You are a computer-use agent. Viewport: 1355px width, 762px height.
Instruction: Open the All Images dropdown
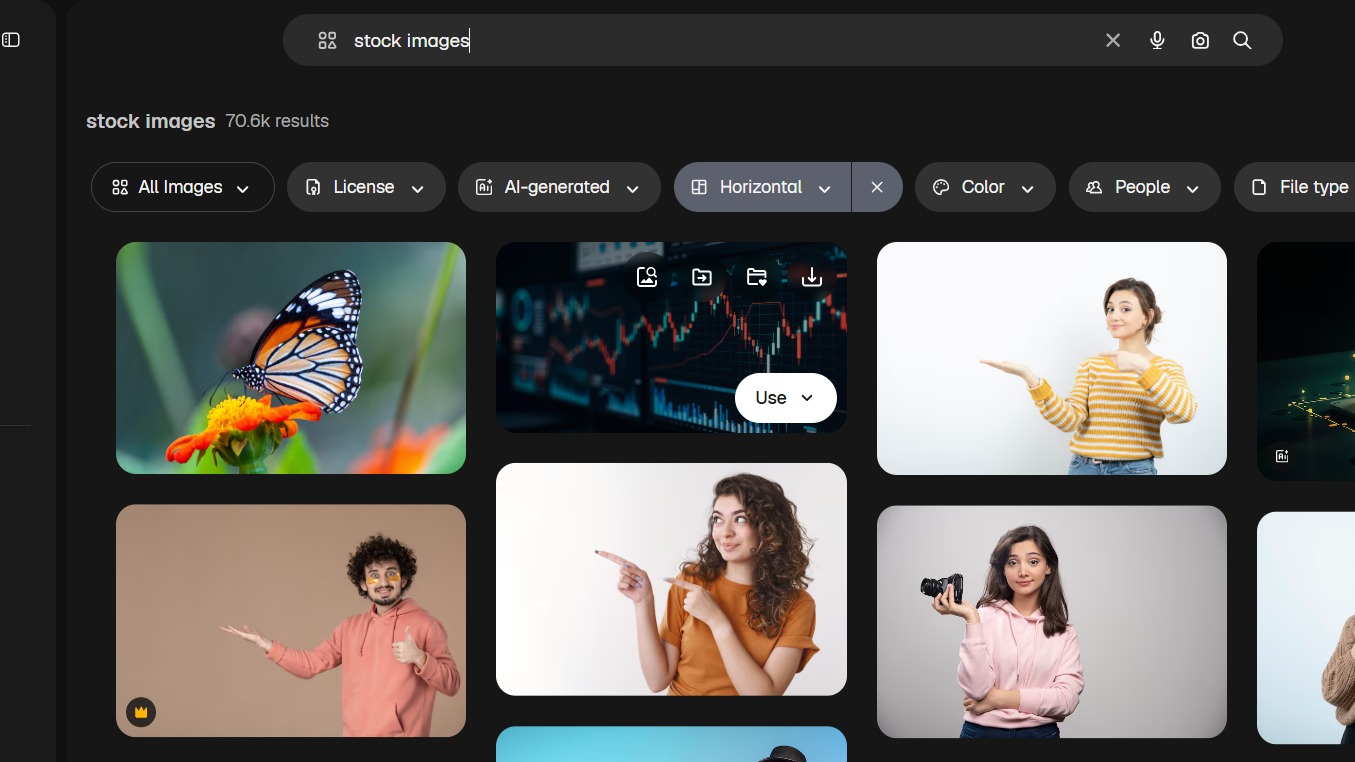point(183,187)
